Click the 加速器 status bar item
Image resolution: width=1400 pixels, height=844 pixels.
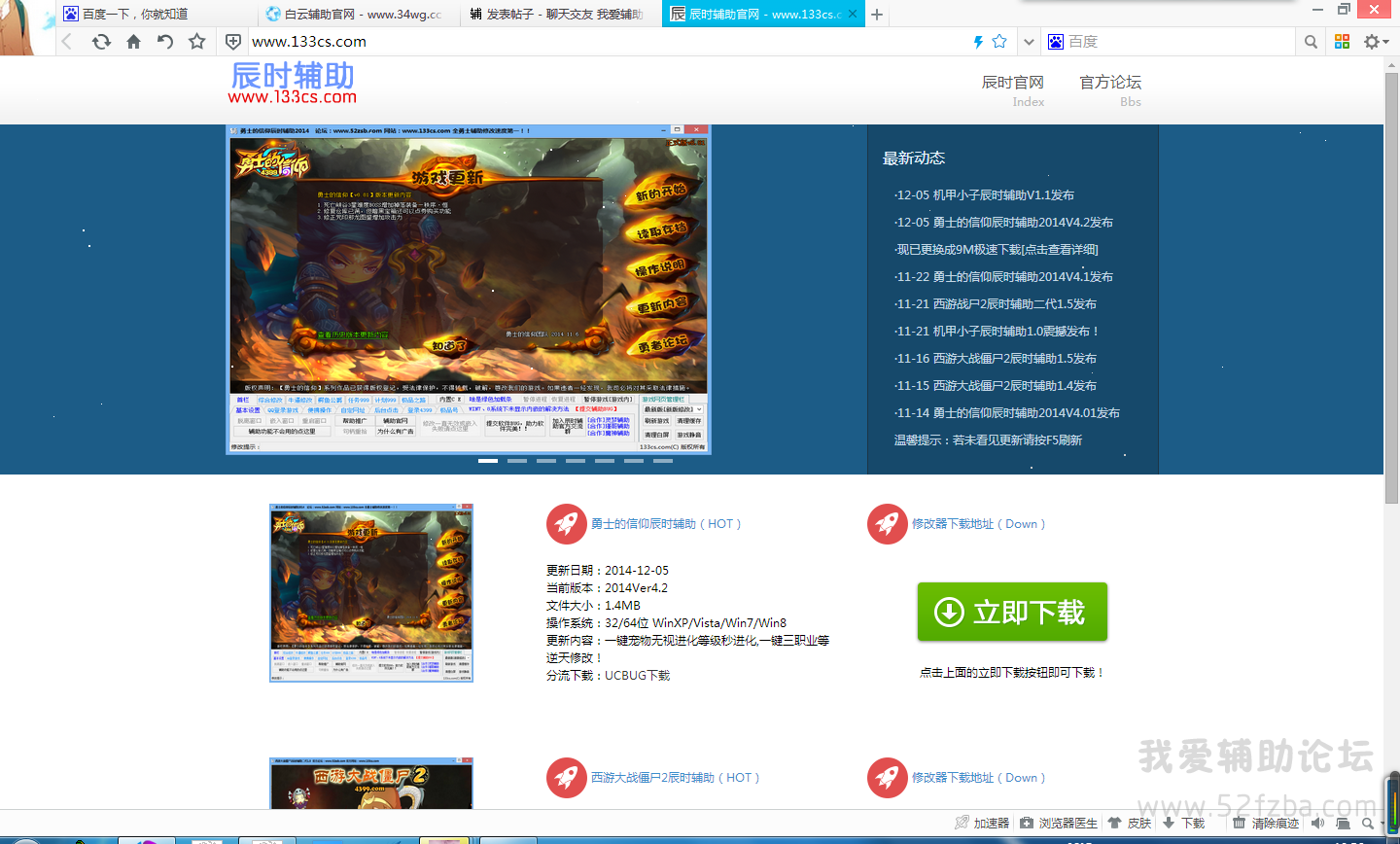[982, 823]
